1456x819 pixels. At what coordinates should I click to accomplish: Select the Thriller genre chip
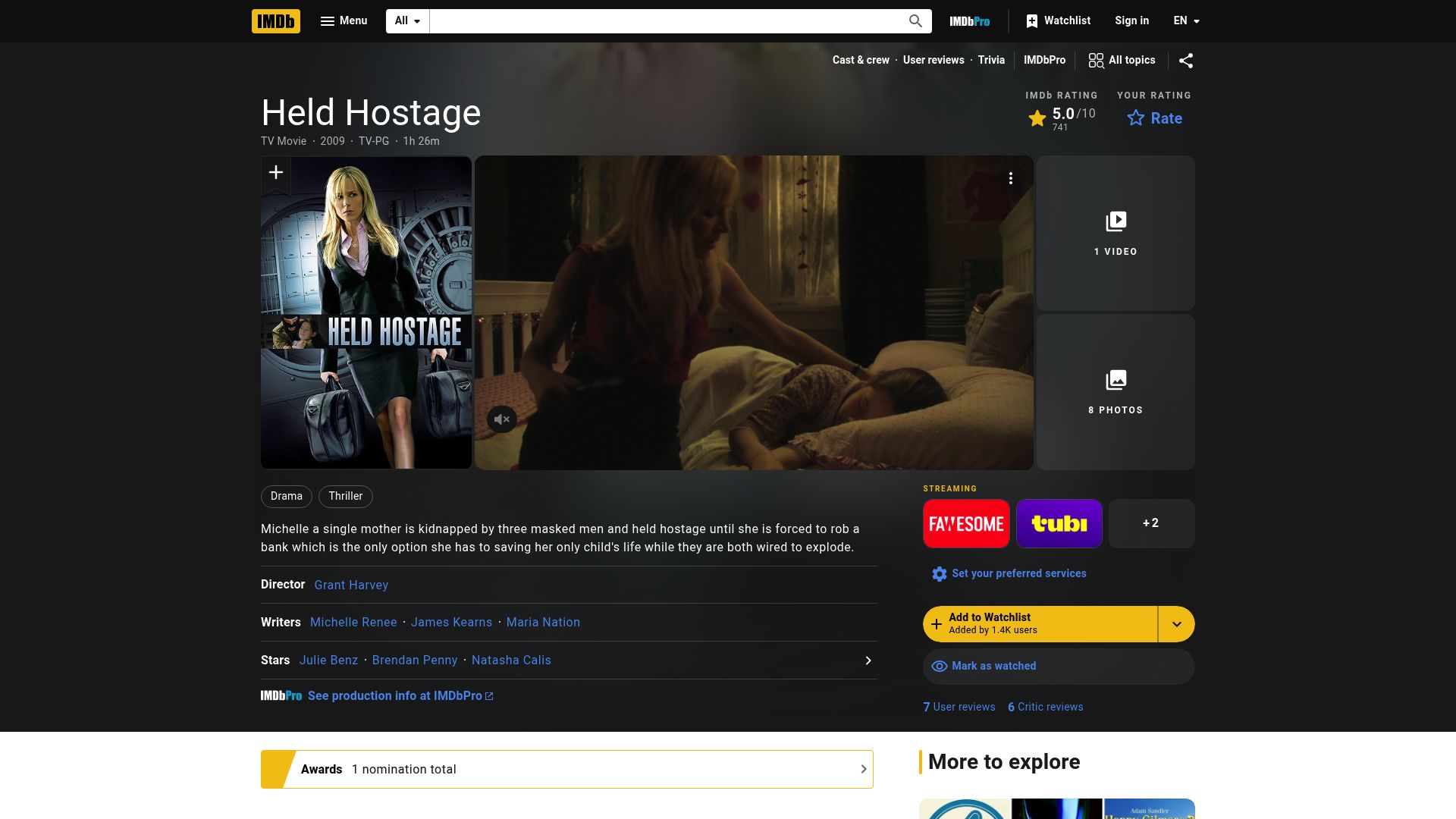346,496
